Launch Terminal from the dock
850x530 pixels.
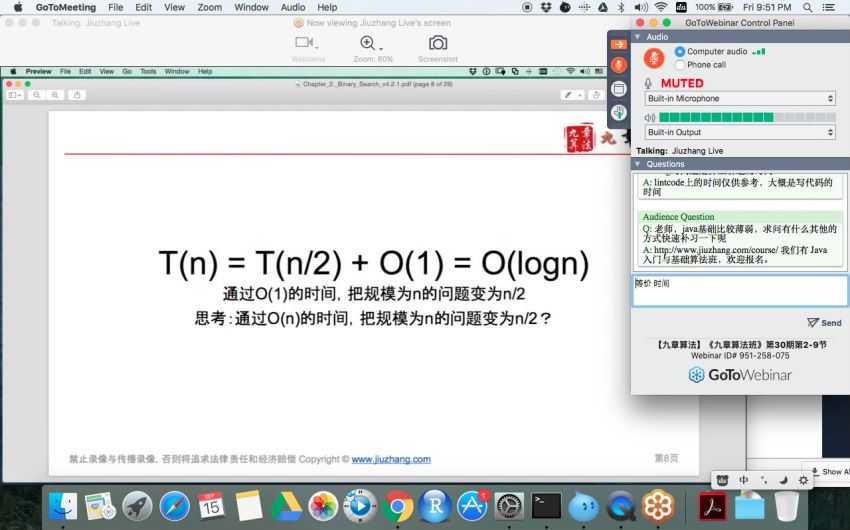(x=546, y=506)
